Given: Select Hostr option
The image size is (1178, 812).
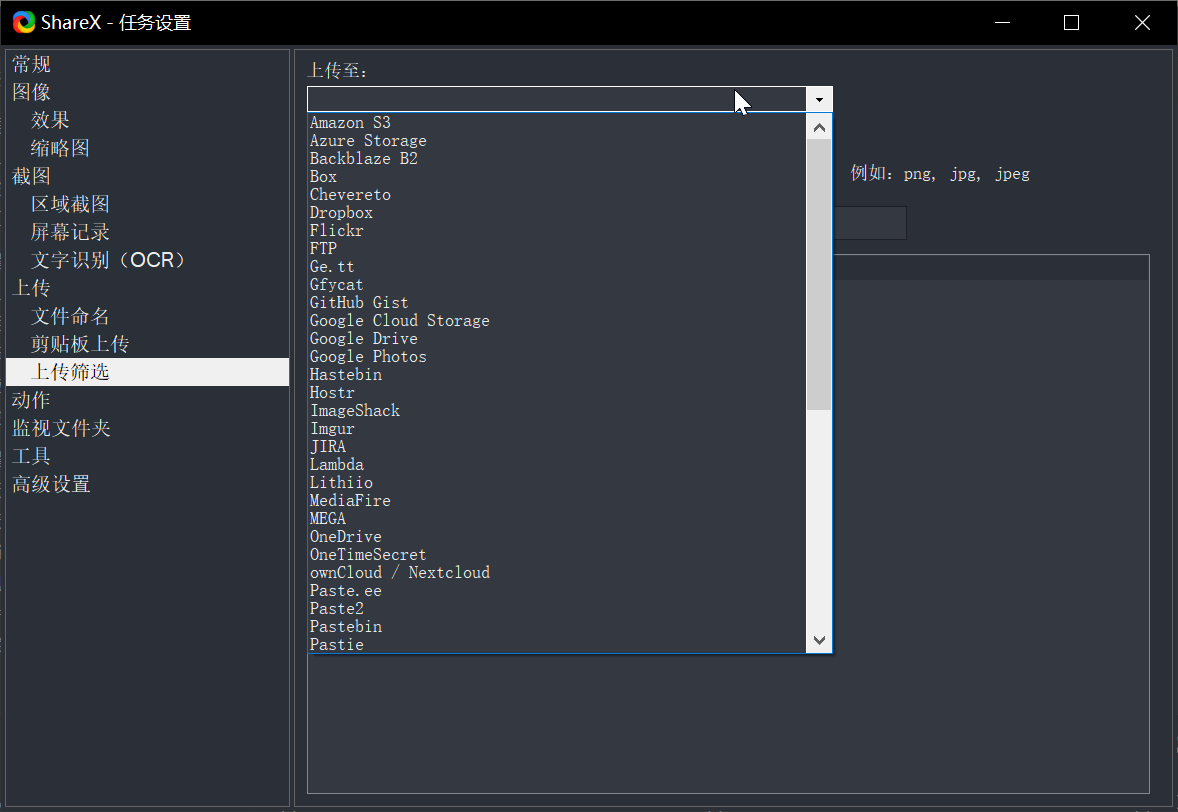Looking at the screenshot, I should 557,393.
